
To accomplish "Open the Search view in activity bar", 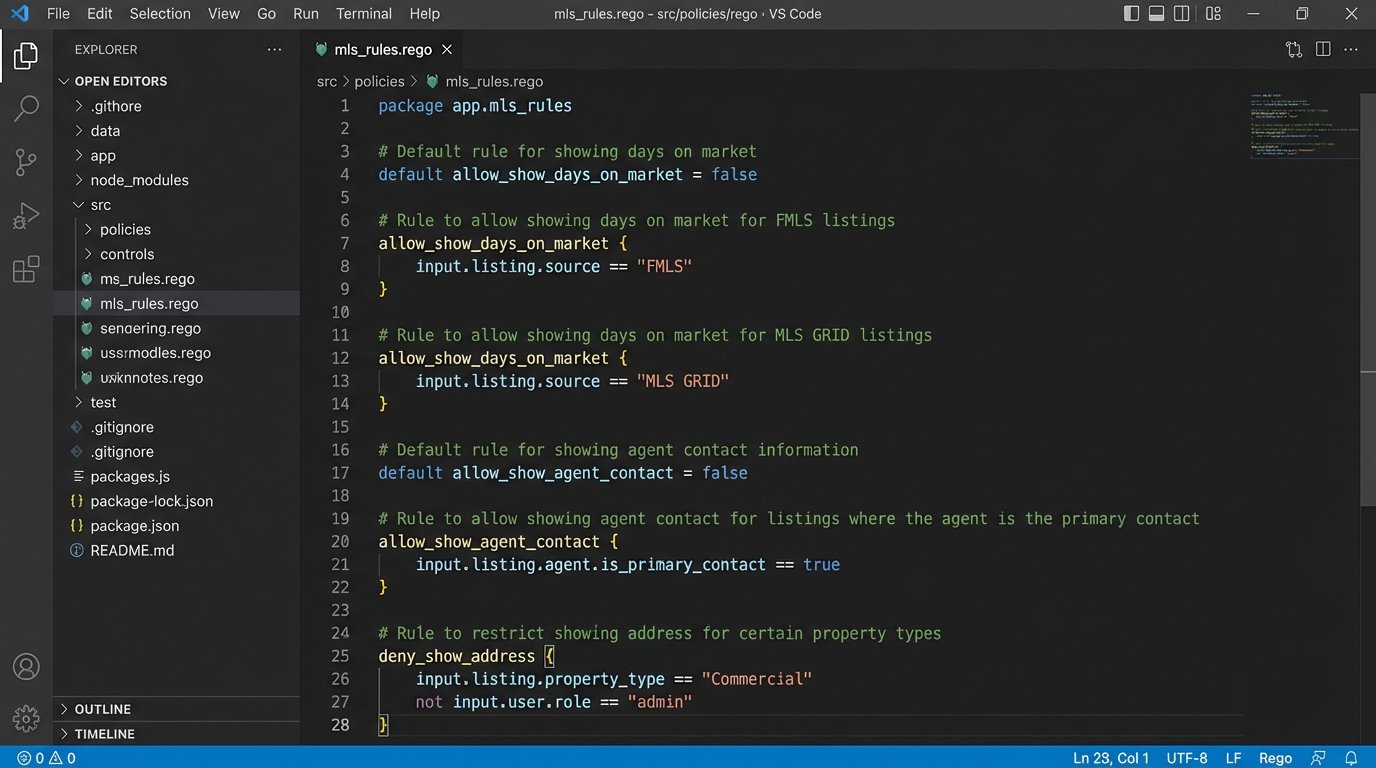I will pos(26,108).
